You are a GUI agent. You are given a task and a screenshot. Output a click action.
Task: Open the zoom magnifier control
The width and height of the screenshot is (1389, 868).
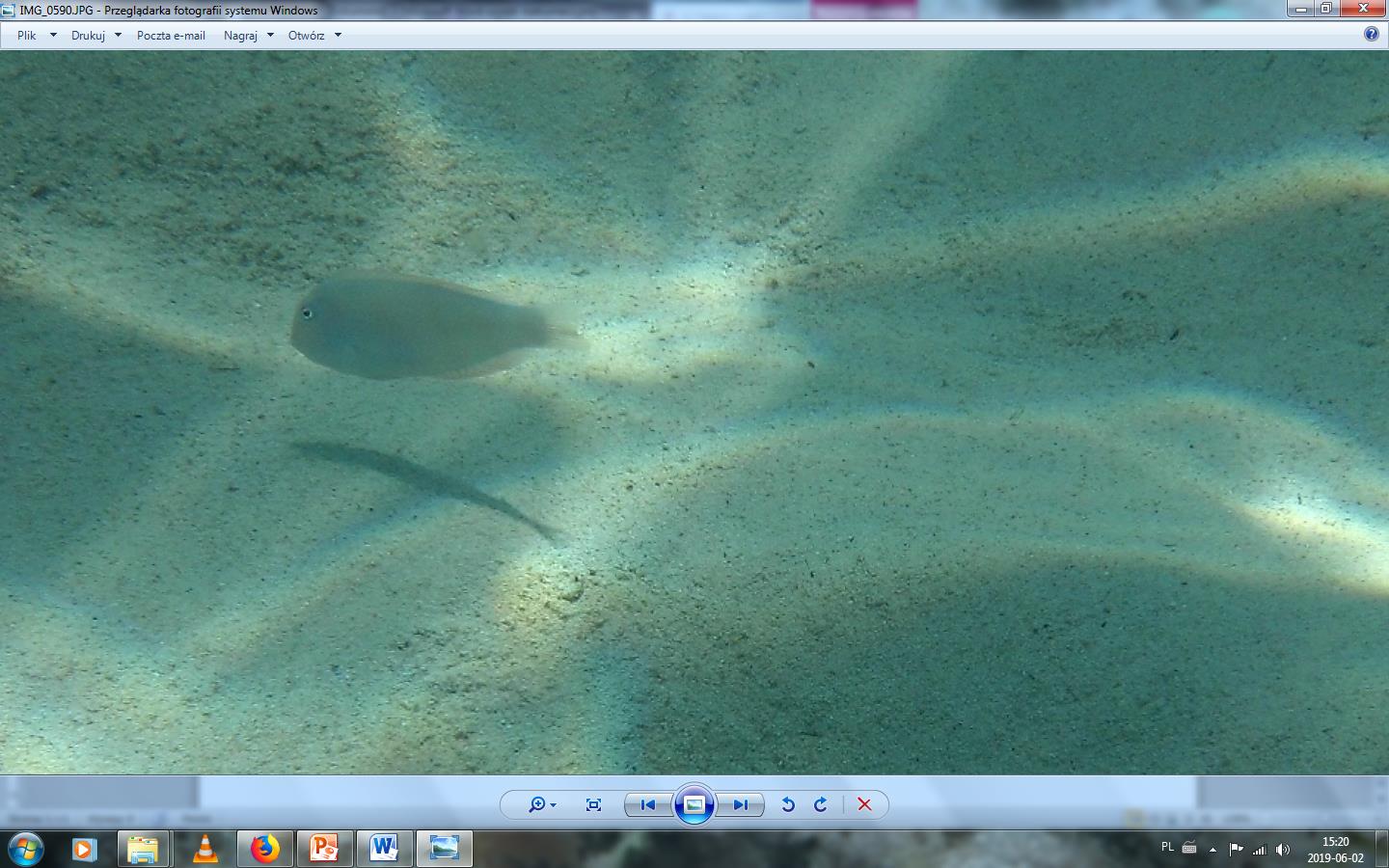pyautogui.click(x=541, y=804)
